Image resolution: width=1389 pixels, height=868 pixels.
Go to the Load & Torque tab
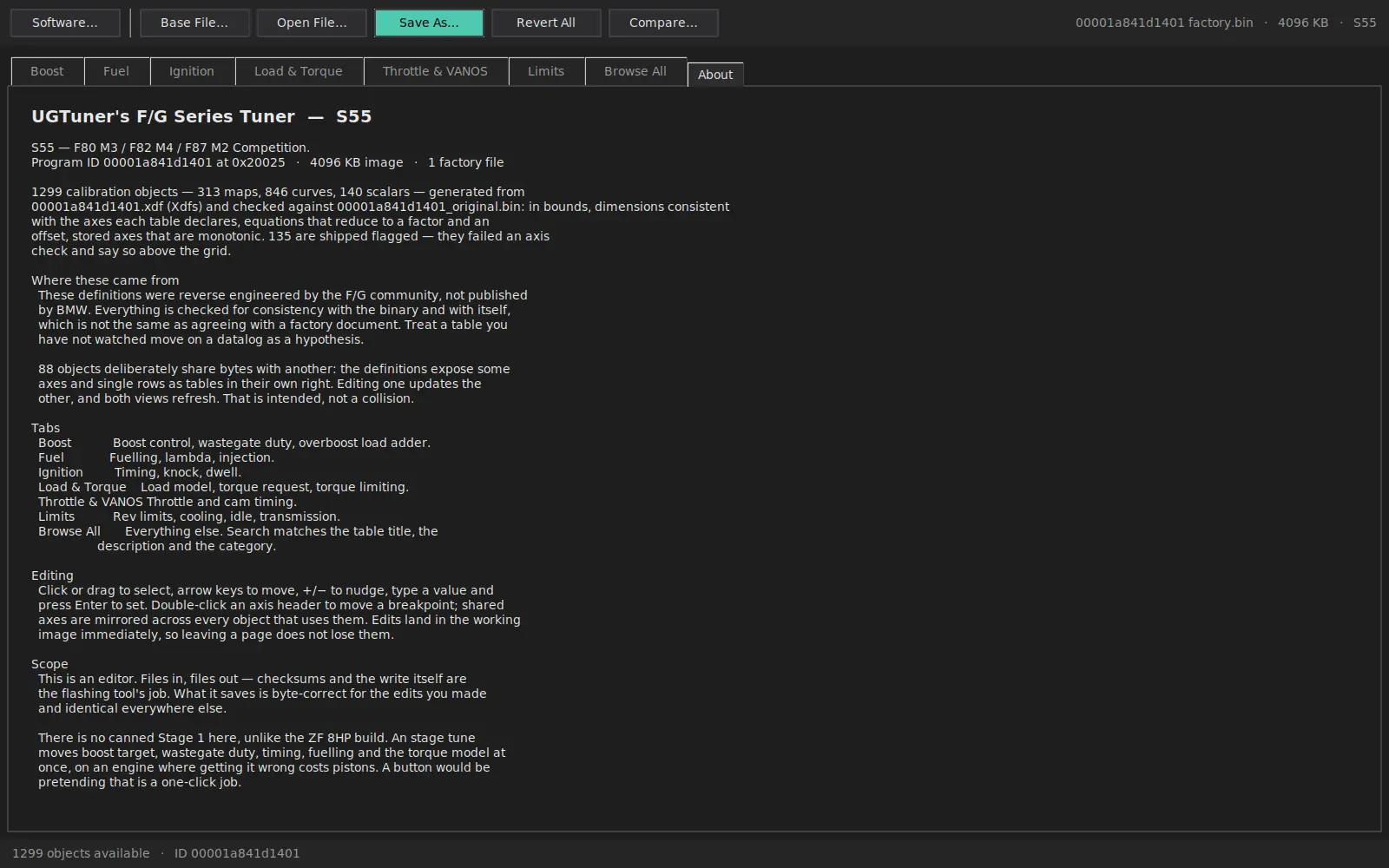click(x=299, y=71)
